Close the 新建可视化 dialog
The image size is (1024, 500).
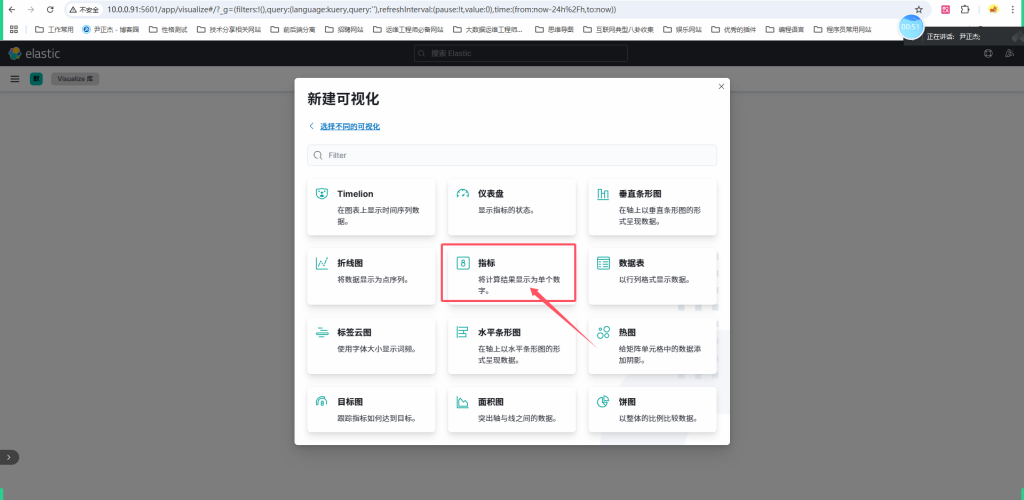click(721, 86)
